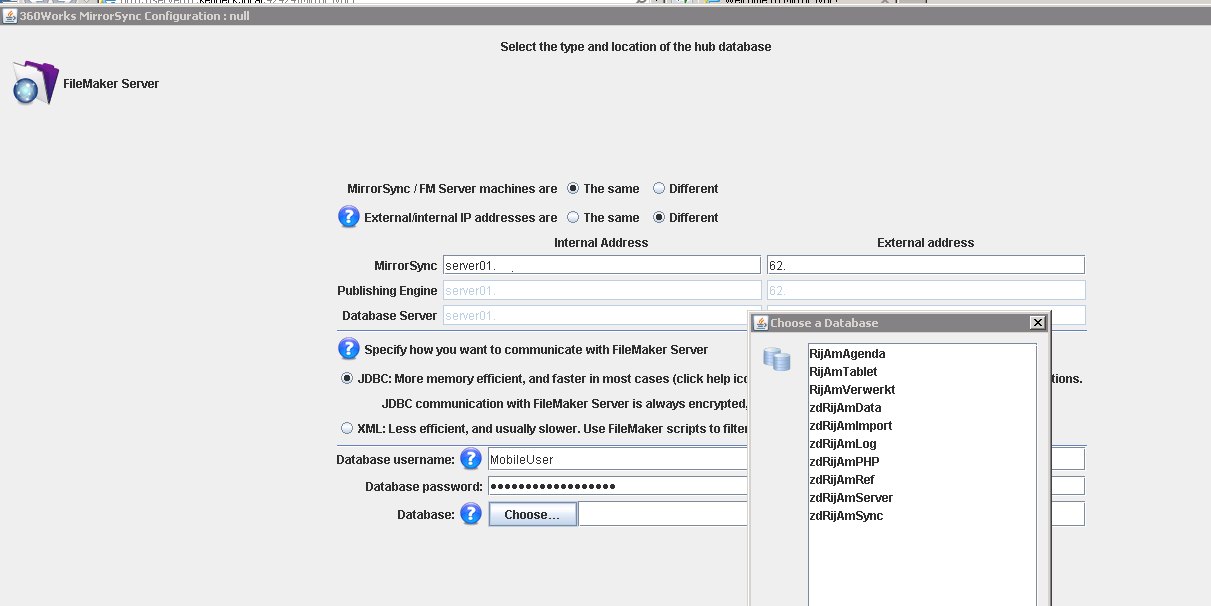Set MirrorSync/FM Server machines to The same
Image resolution: width=1211 pixels, height=606 pixels.
(x=573, y=188)
